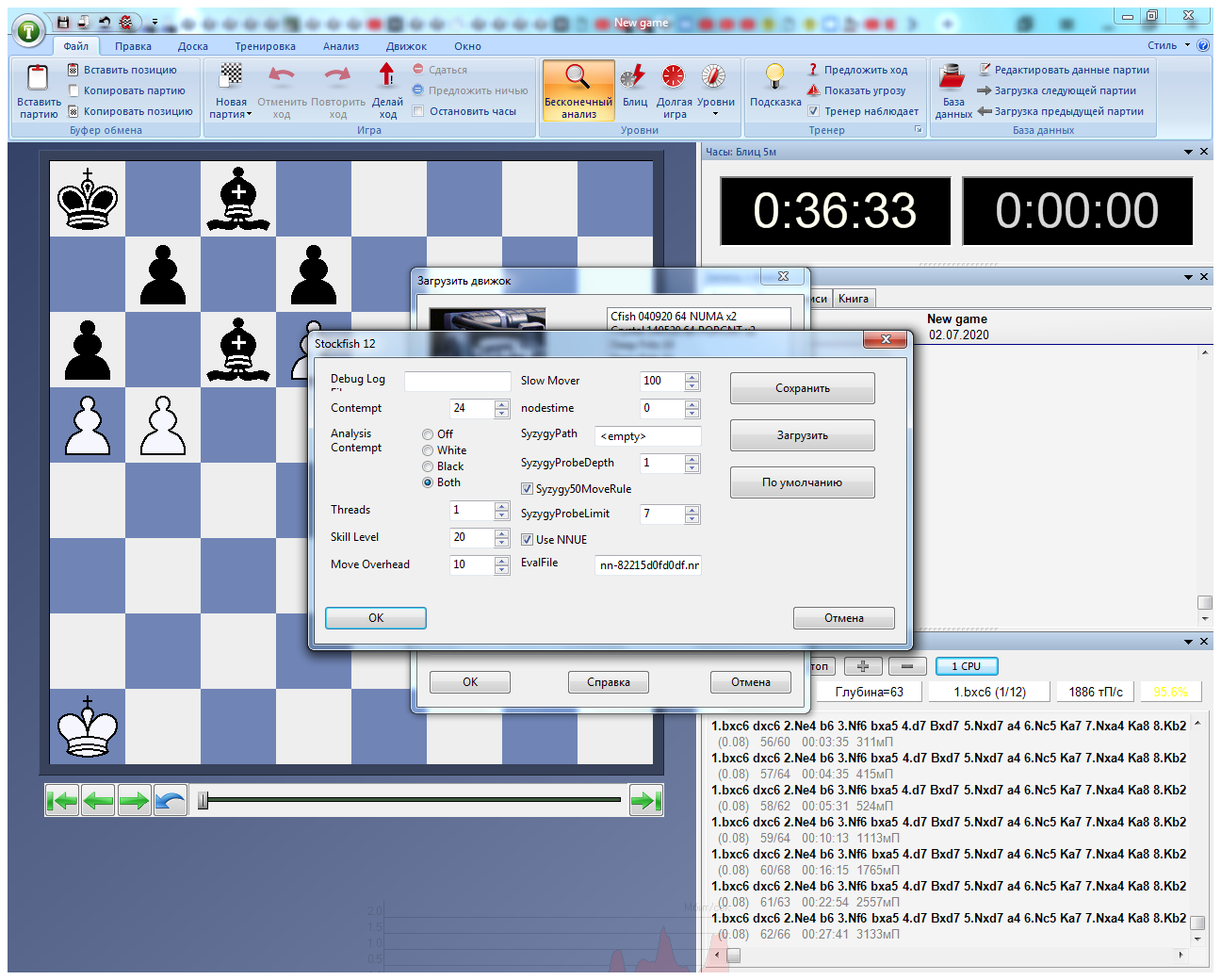Toggle Копировать партию checkbox
This screenshot has height=980, width=1221.
[x=73, y=90]
